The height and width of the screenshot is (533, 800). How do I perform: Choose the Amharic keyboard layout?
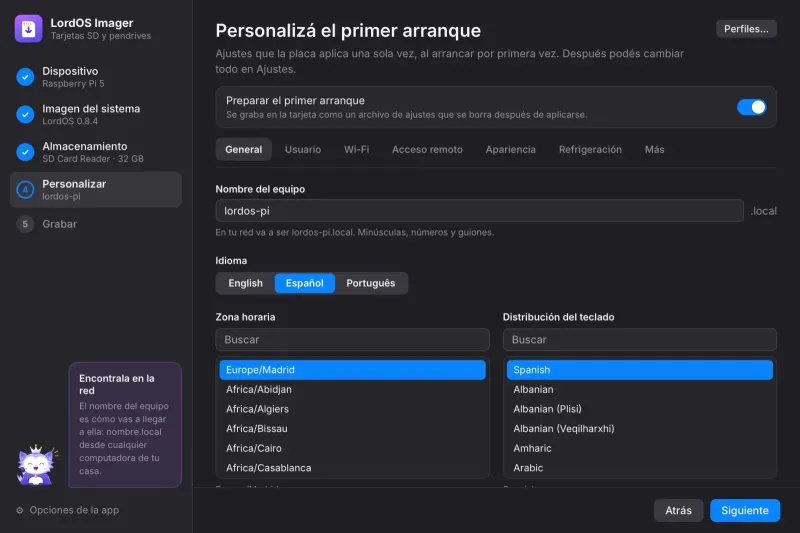click(640, 448)
